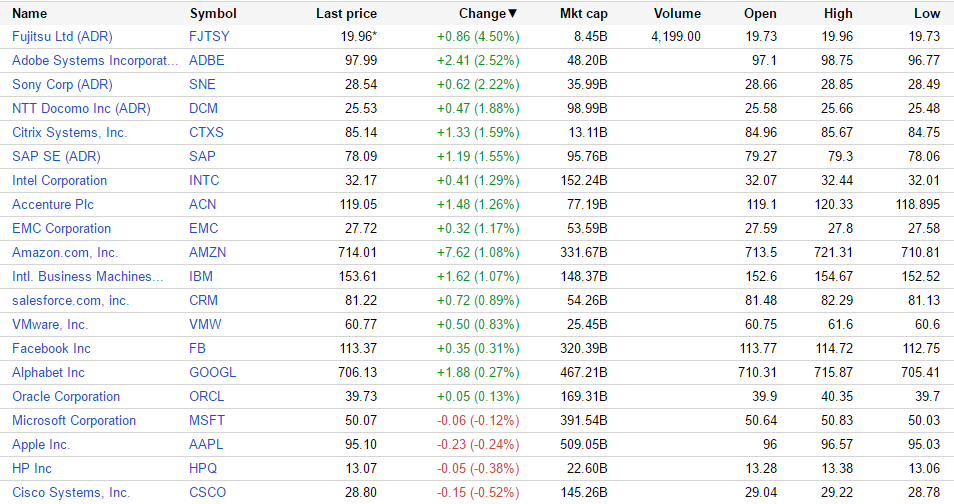The height and width of the screenshot is (504, 954).
Task: Open the Adobe Systems Incorporated link
Action: click(x=95, y=60)
